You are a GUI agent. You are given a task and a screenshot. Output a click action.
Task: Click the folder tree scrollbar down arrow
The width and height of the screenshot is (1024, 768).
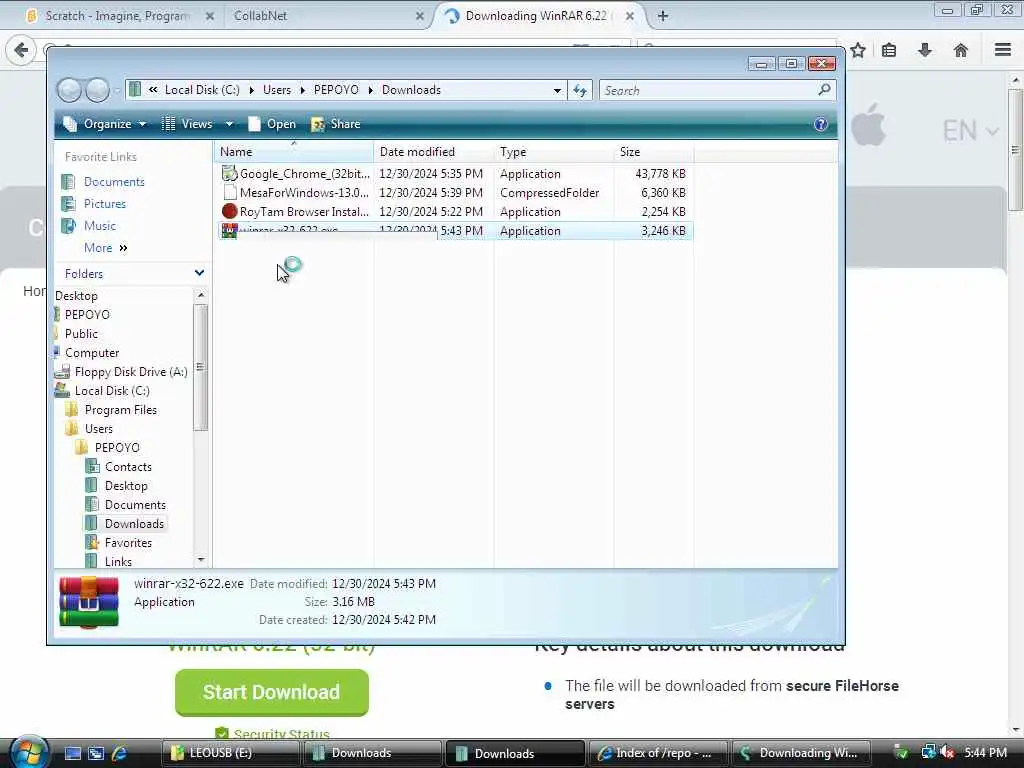(201, 560)
